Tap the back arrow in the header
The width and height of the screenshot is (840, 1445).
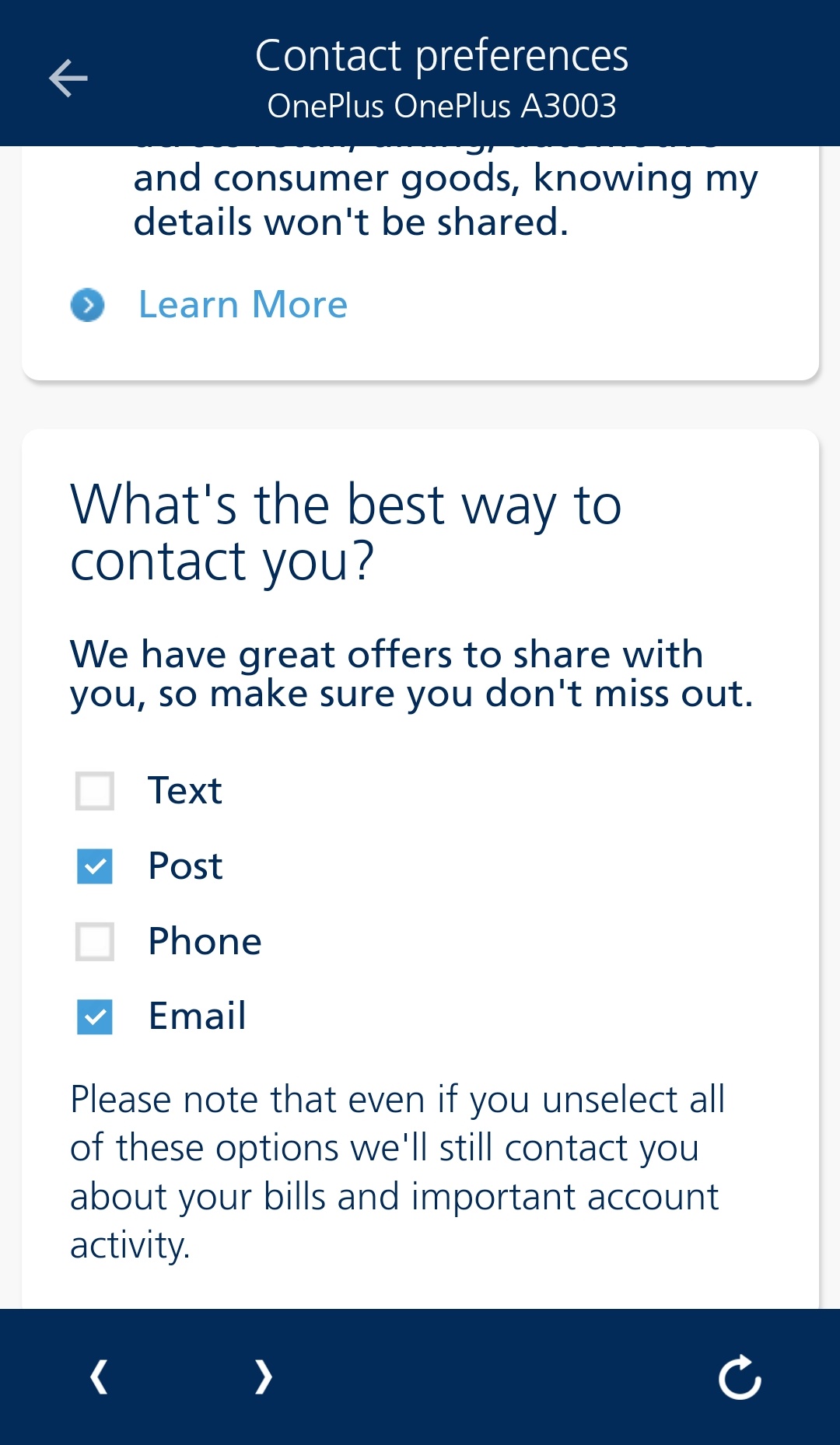[68, 79]
